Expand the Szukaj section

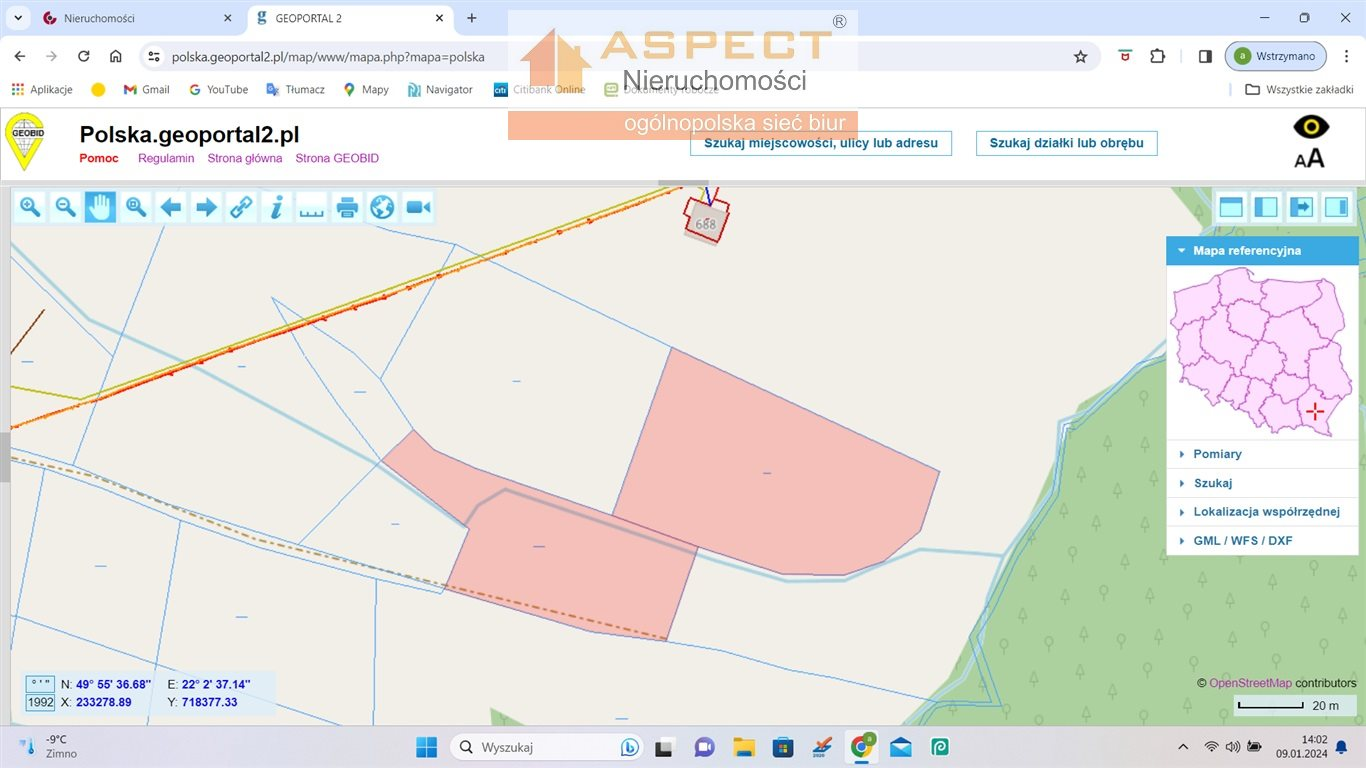pyautogui.click(x=1262, y=483)
